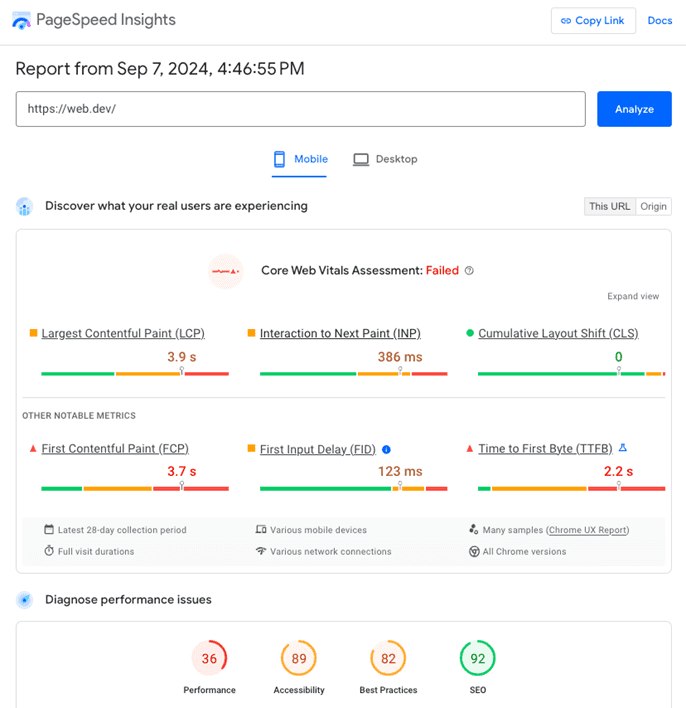Viewport: 686px width, 708px height.
Task: Click the green circle icon beside CLS
Action: (x=470, y=333)
